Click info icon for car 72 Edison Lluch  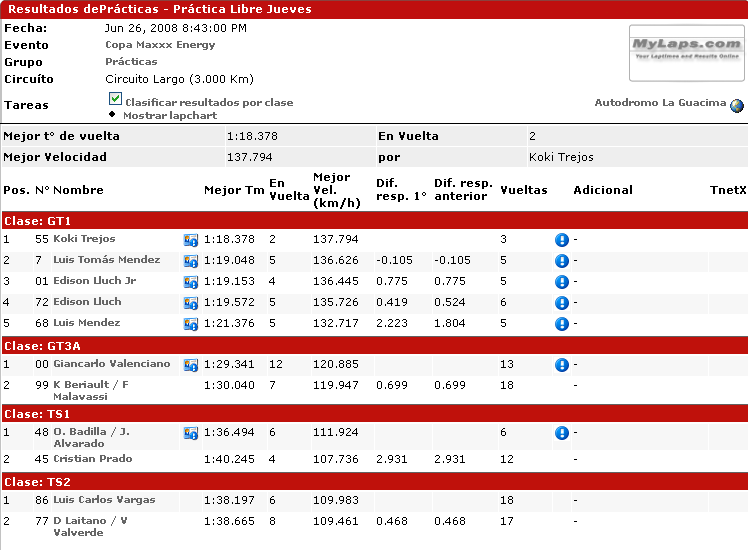coord(562,303)
